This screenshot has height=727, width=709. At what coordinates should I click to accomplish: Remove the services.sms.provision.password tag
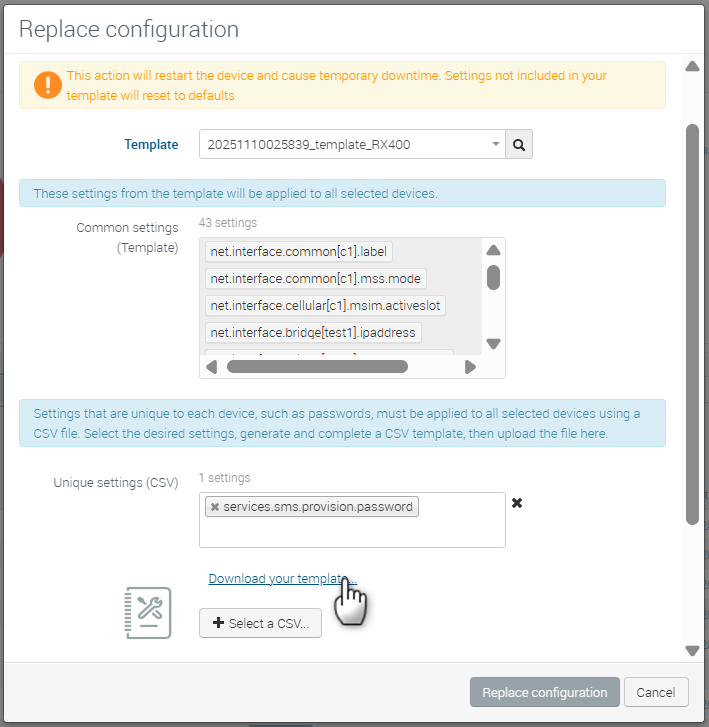pyautogui.click(x=215, y=507)
